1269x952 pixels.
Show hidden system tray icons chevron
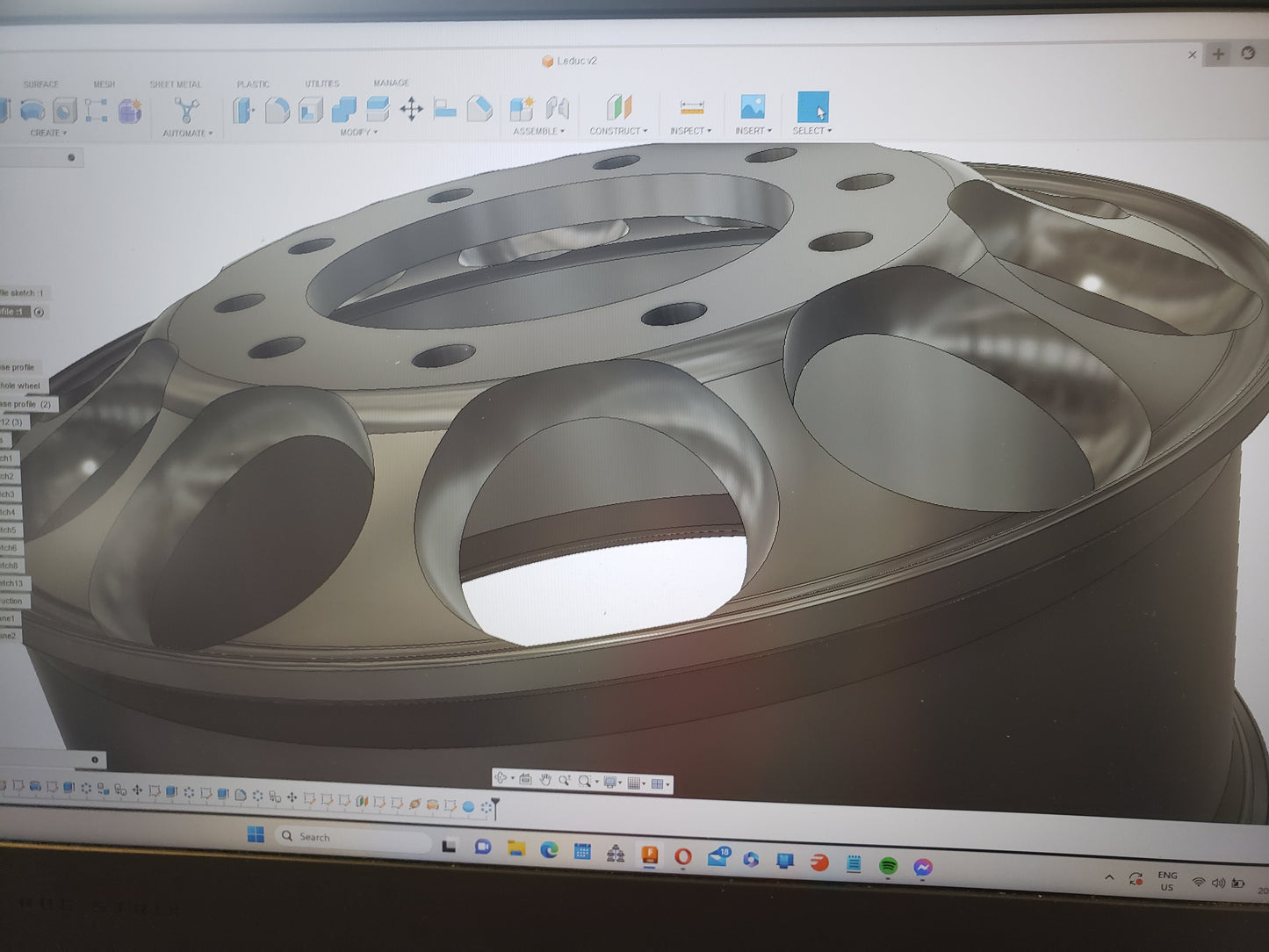(1109, 877)
